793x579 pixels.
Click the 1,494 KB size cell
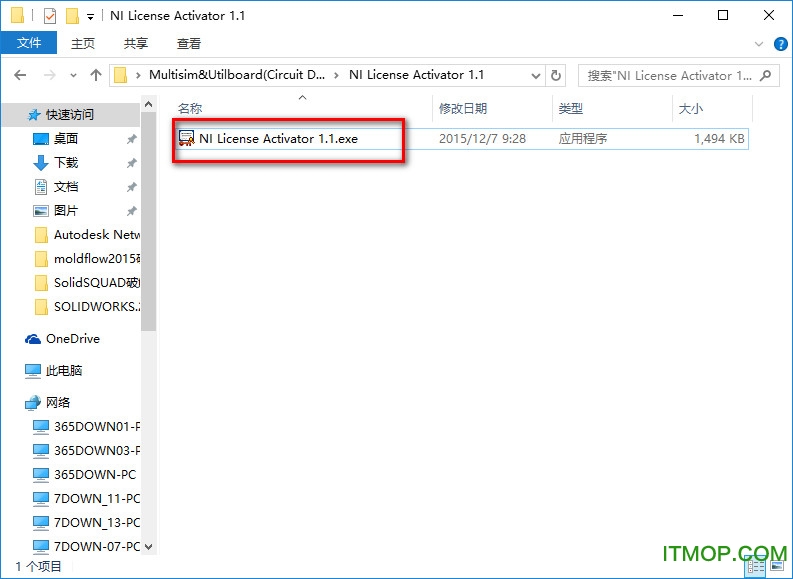click(x=719, y=139)
